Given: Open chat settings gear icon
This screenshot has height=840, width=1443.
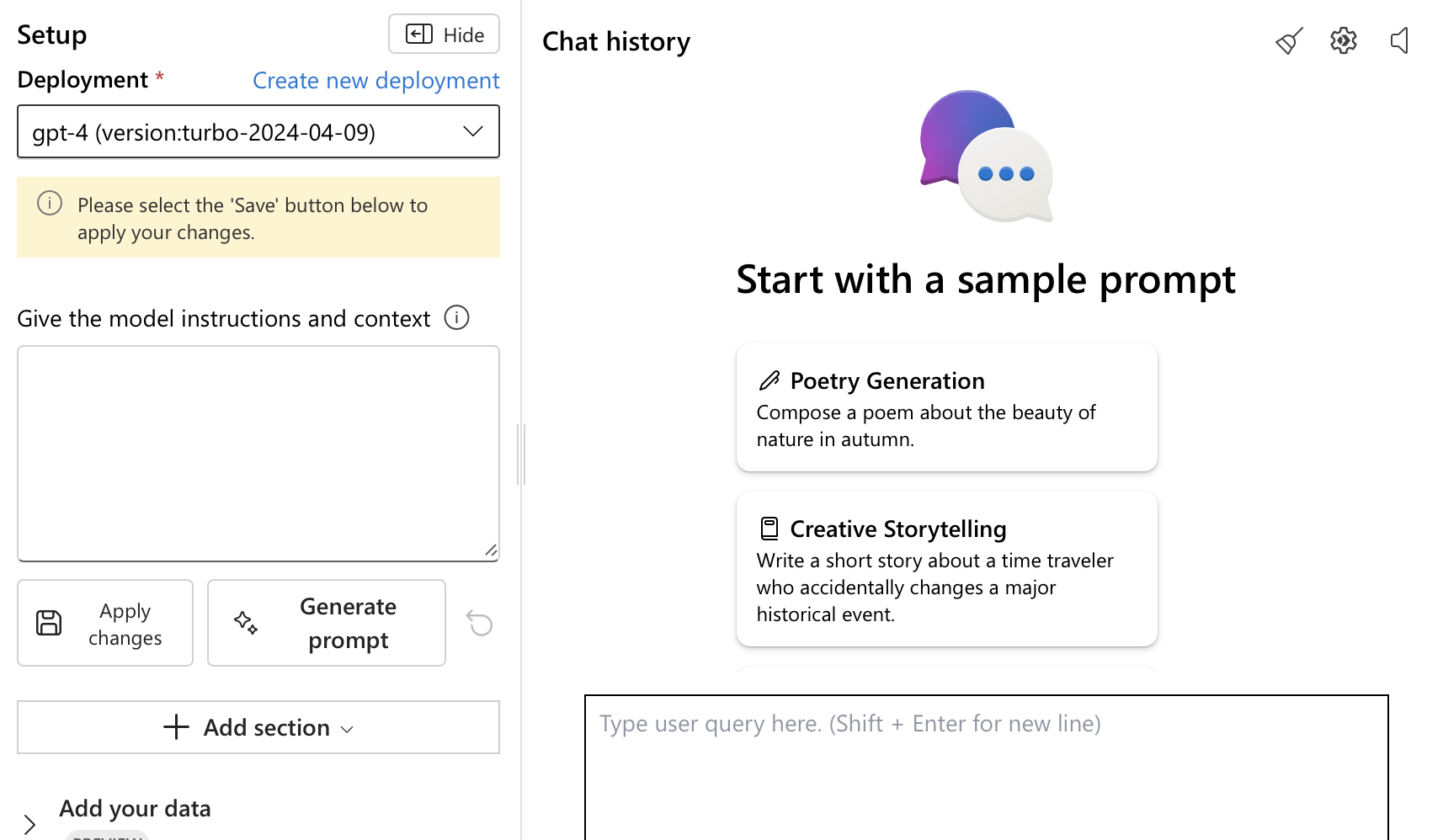Looking at the screenshot, I should click(x=1344, y=40).
